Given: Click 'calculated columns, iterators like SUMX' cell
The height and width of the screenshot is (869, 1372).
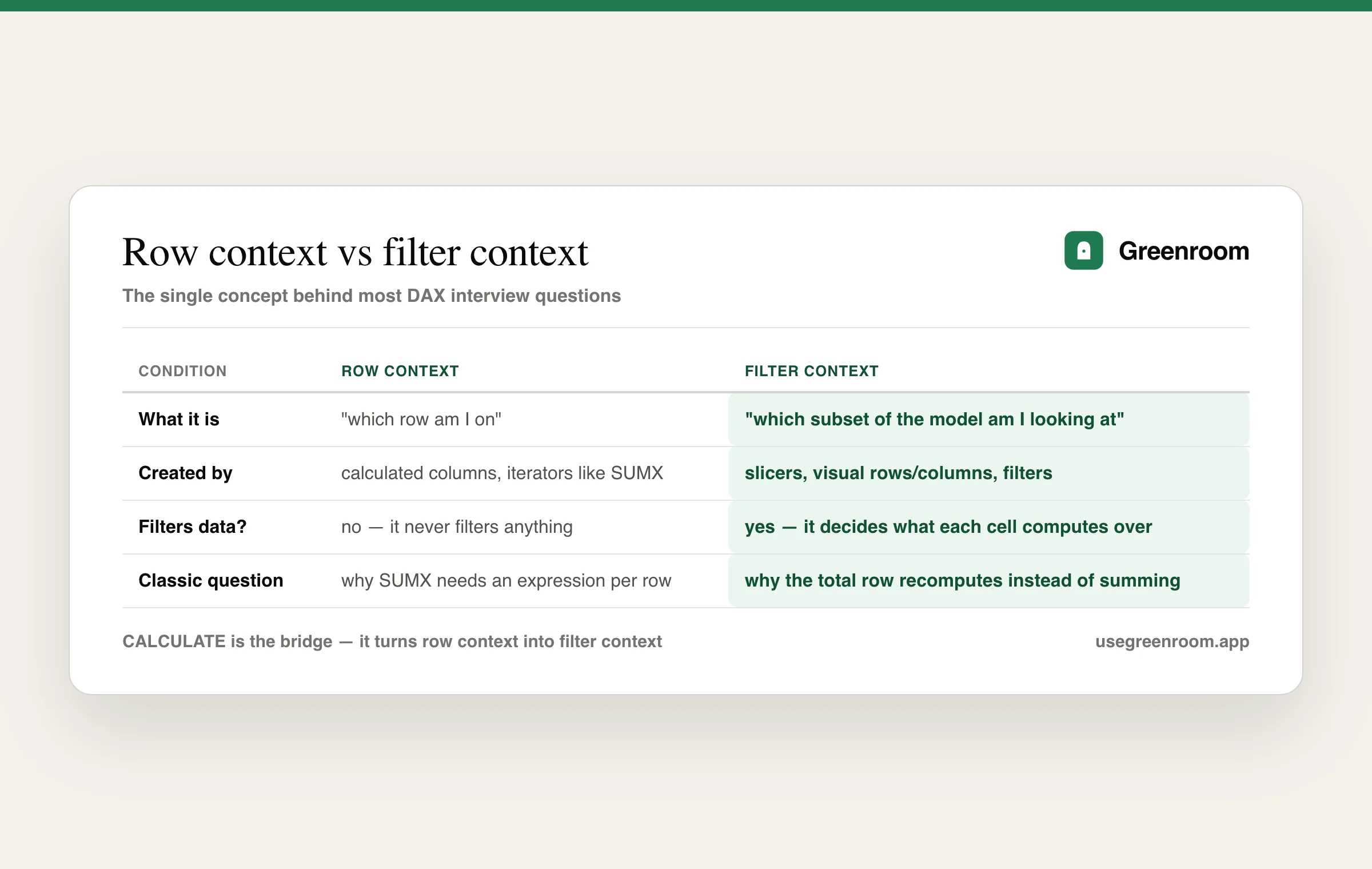Looking at the screenshot, I should coord(502,473).
